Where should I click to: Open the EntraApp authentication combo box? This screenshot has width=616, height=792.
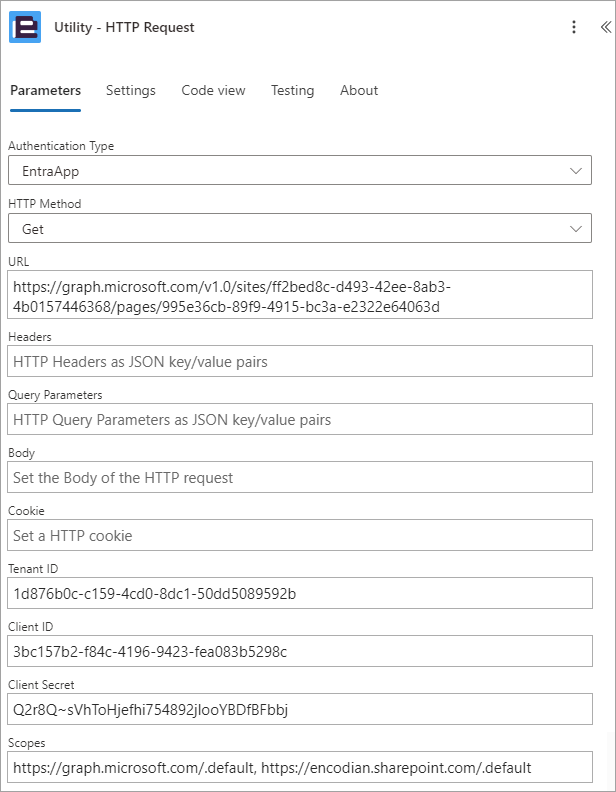pyautogui.click(x=300, y=170)
